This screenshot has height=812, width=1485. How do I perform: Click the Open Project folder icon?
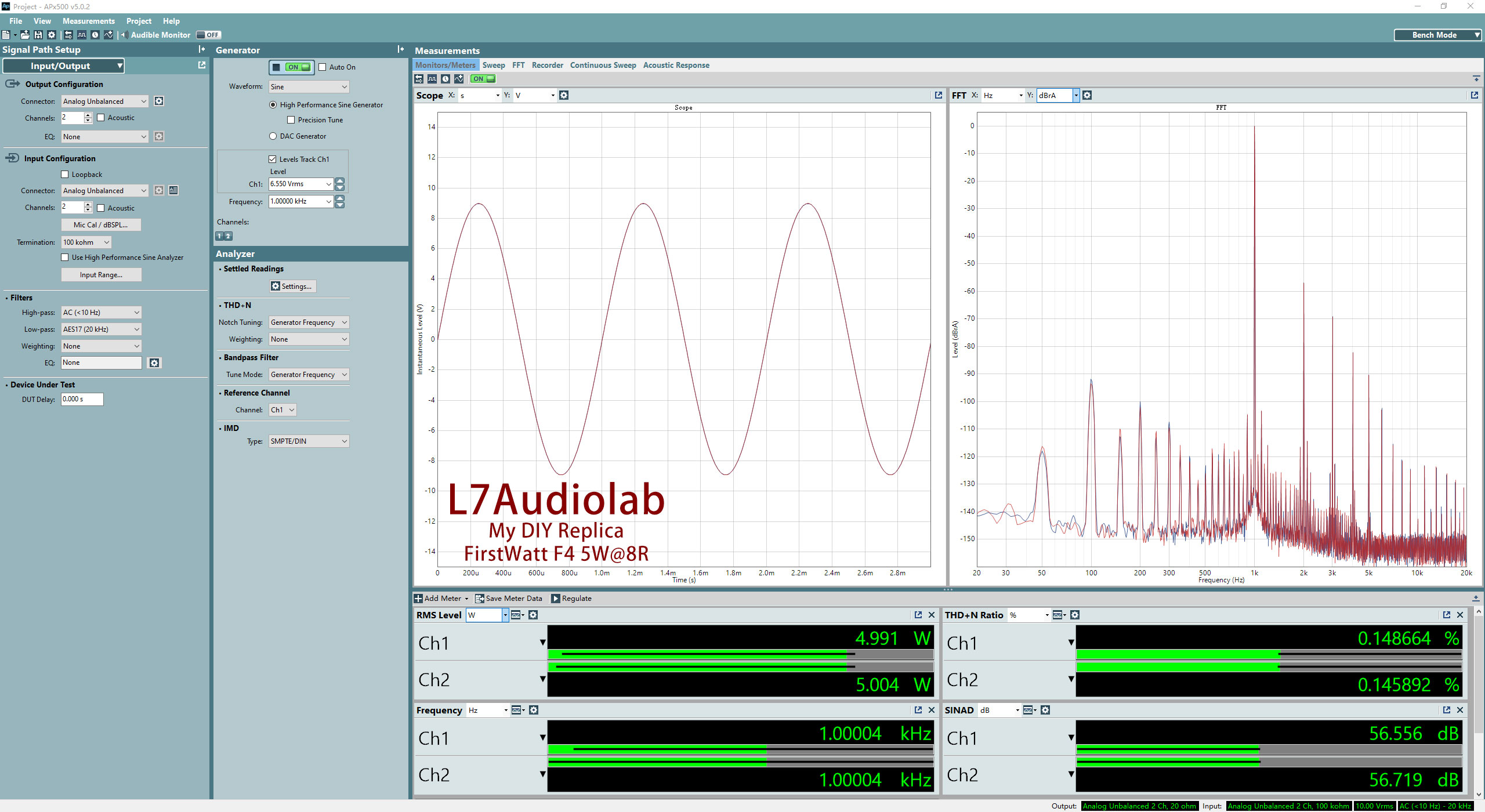coord(25,35)
